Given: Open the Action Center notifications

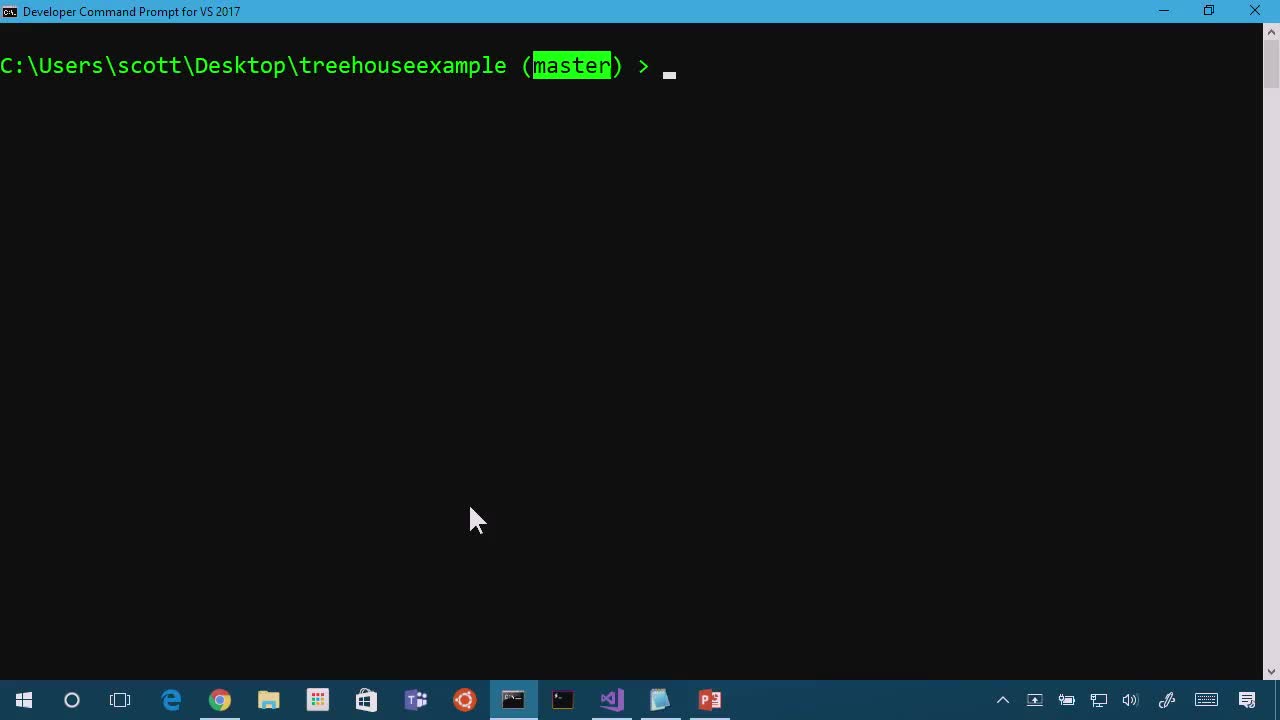Looking at the screenshot, I should pos(1248,700).
